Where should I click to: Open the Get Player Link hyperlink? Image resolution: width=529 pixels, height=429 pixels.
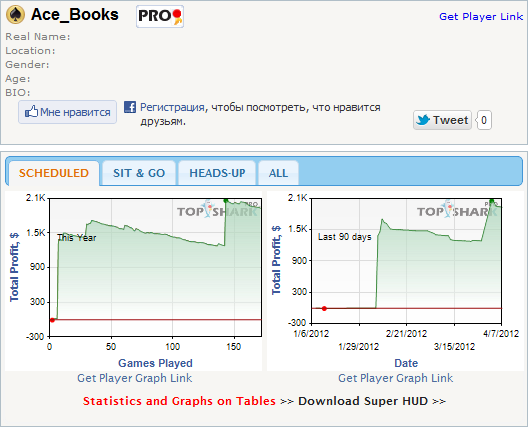[481, 17]
